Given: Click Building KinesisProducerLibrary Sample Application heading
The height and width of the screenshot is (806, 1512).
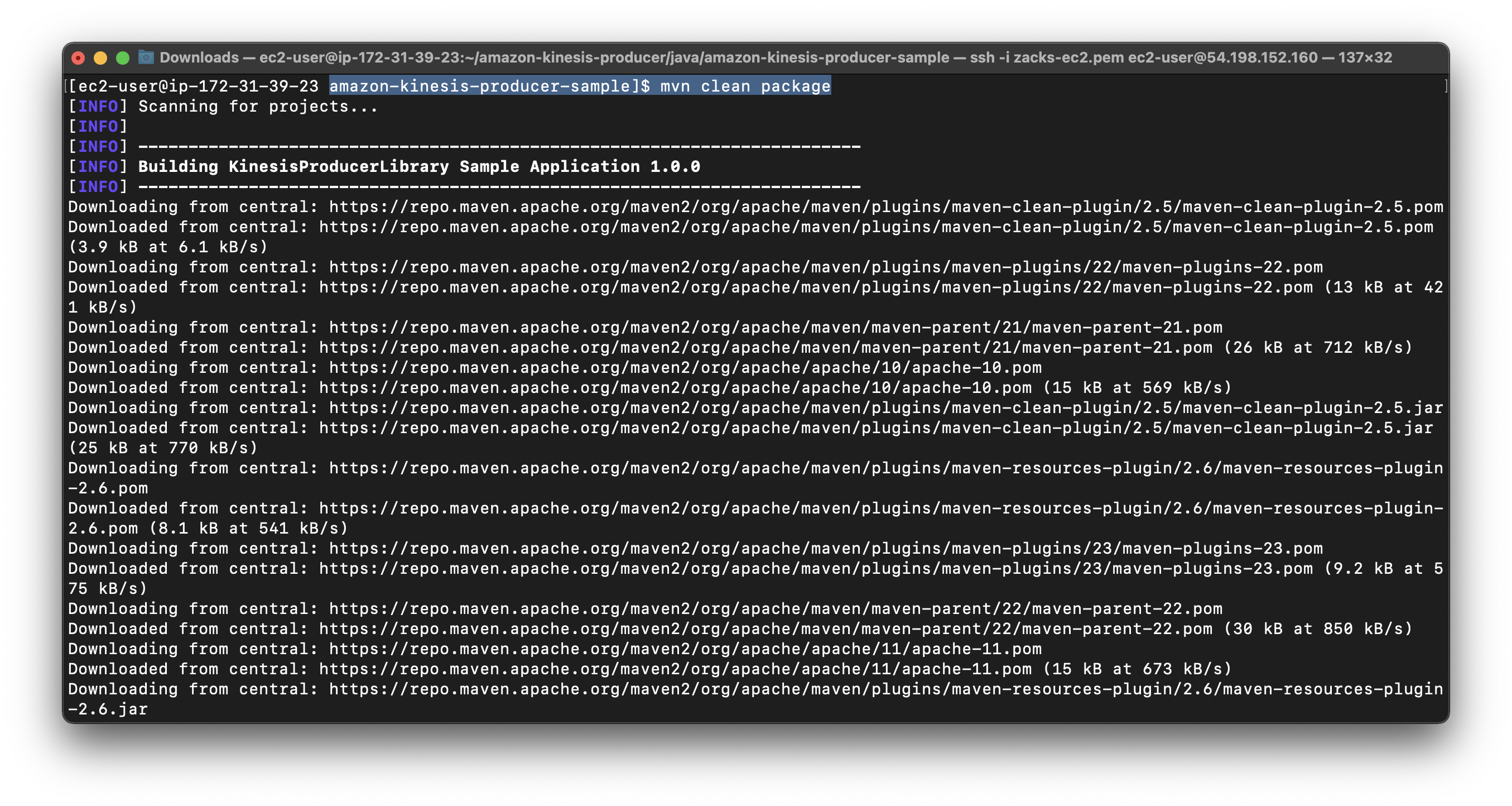Looking at the screenshot, I should [418, 167].
